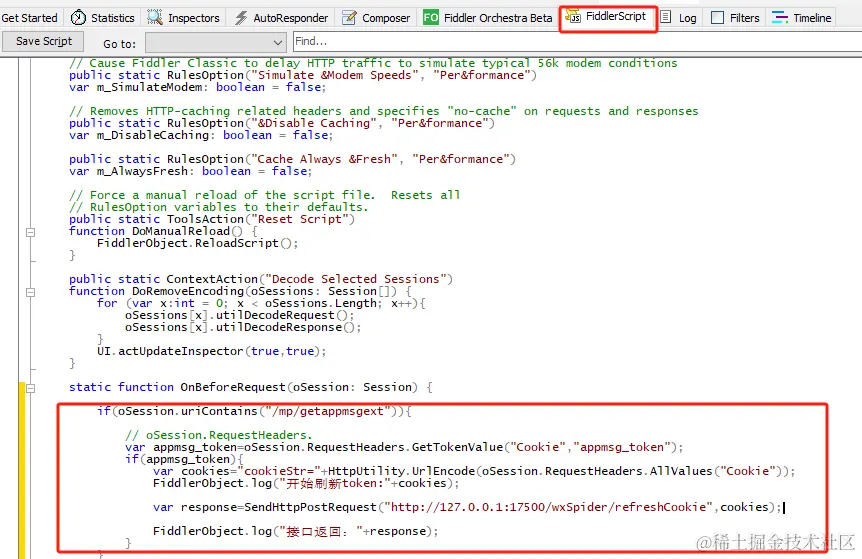Click the comment 'Force a manual reload'

264,195
